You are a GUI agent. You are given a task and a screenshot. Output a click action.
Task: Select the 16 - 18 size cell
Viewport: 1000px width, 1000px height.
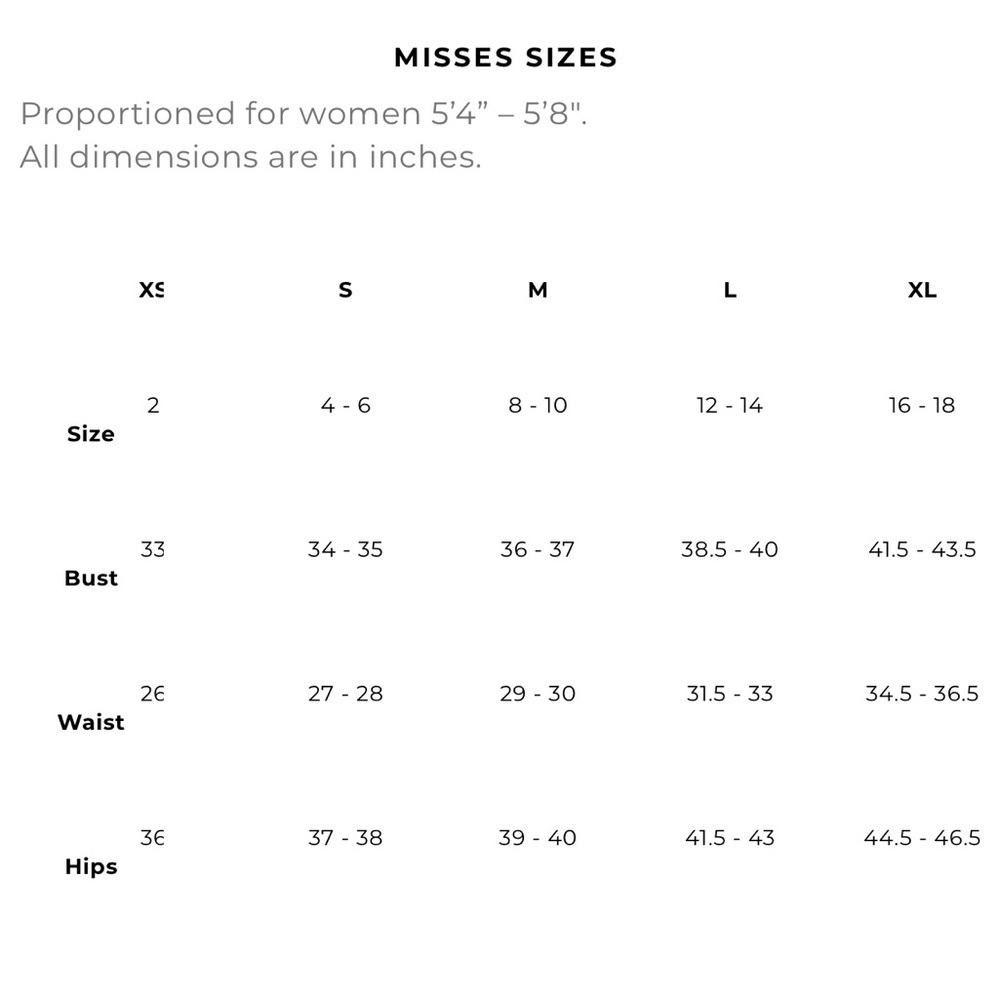pos(922,405)
